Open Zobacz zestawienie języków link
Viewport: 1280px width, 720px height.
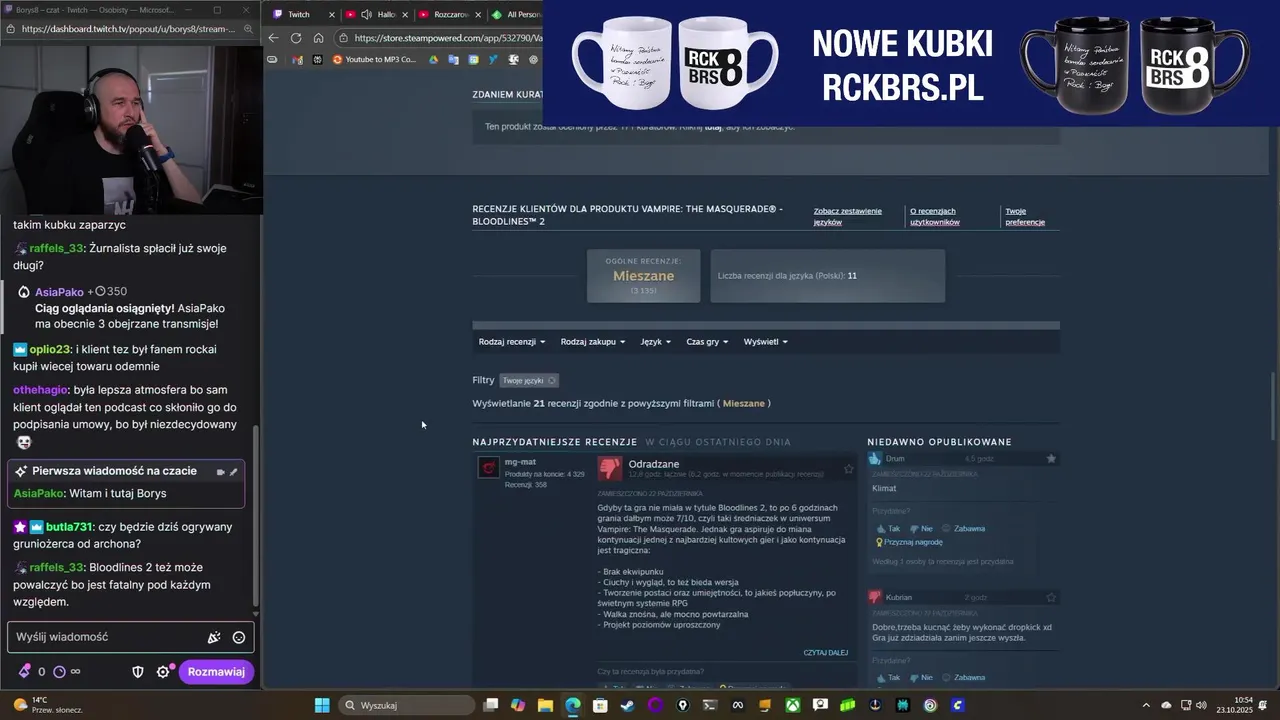point(848,216)
